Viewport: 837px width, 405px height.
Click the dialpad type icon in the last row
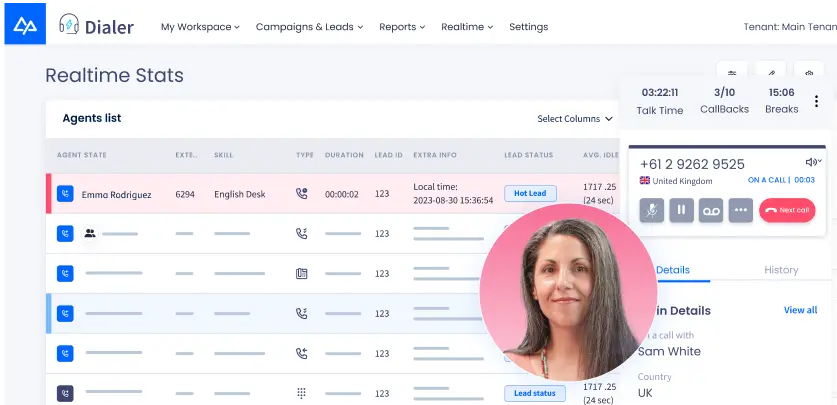[302, 393]
